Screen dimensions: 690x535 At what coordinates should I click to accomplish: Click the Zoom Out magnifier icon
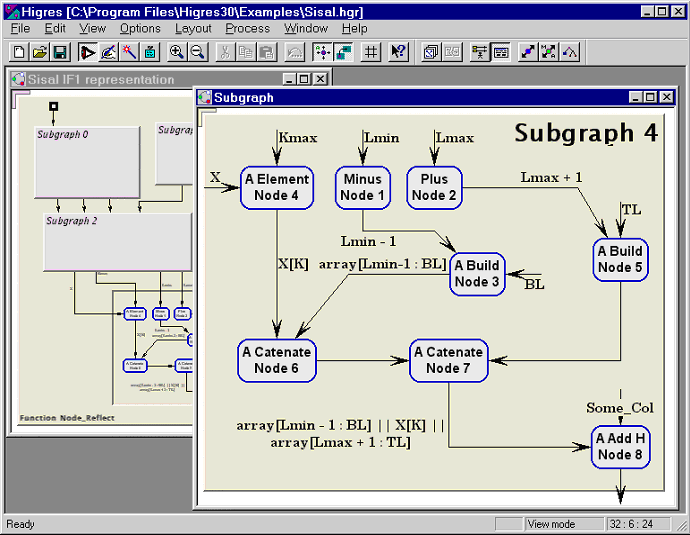[x=198, y=52]
